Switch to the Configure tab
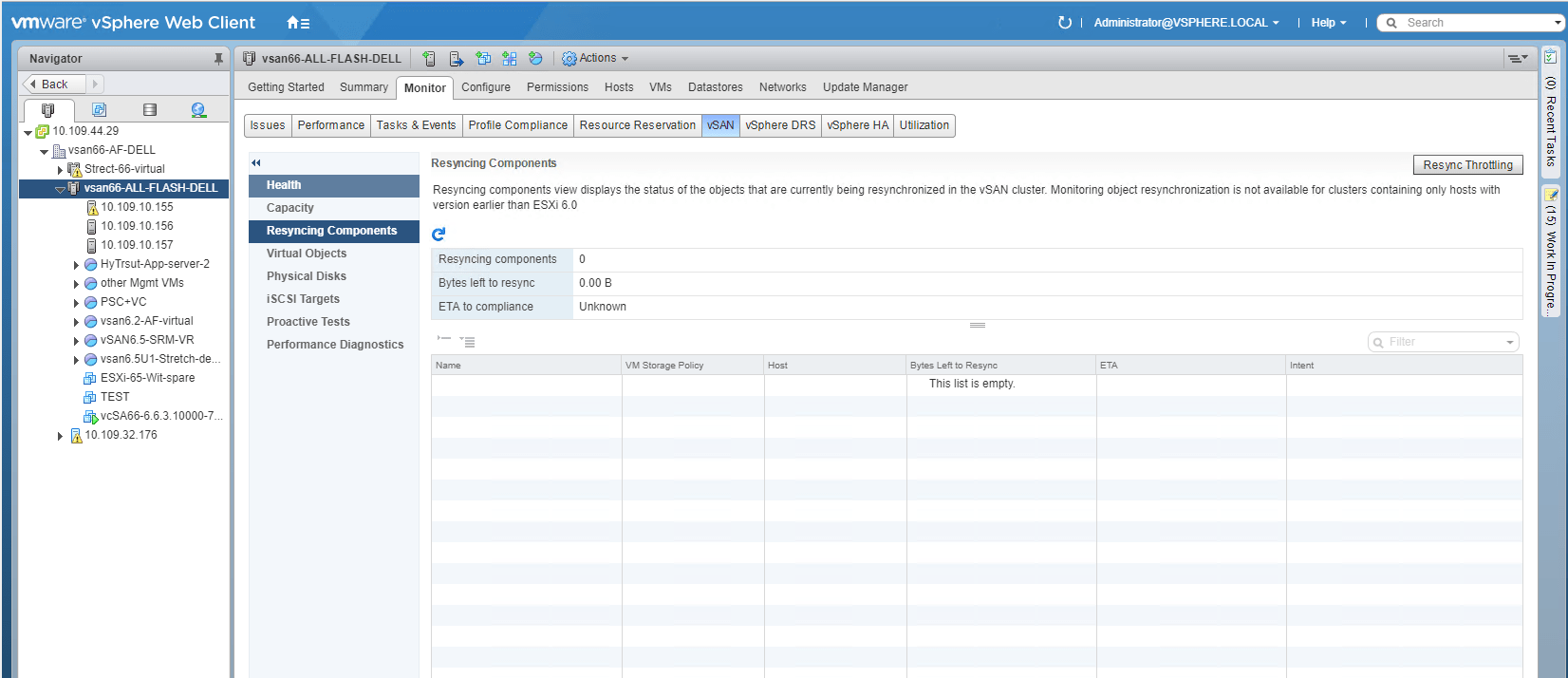The width and height of the screenshot is (1568, 678). [486, 87]
